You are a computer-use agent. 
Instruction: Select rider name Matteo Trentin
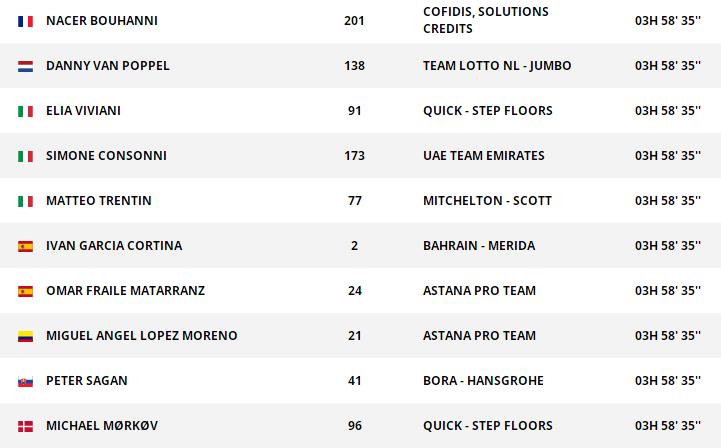click(98, 201)
